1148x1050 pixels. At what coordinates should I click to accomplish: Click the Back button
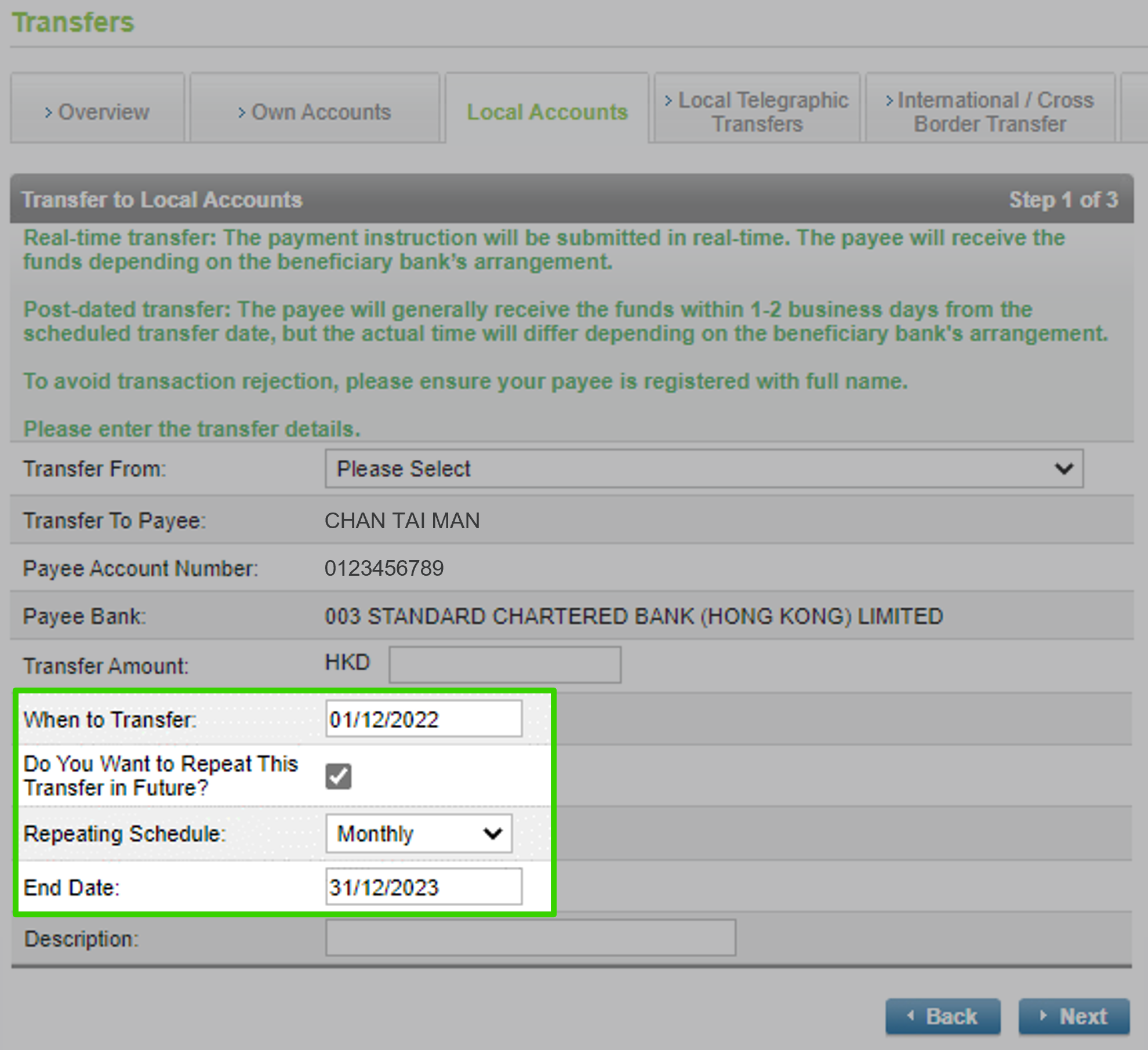943,1016
